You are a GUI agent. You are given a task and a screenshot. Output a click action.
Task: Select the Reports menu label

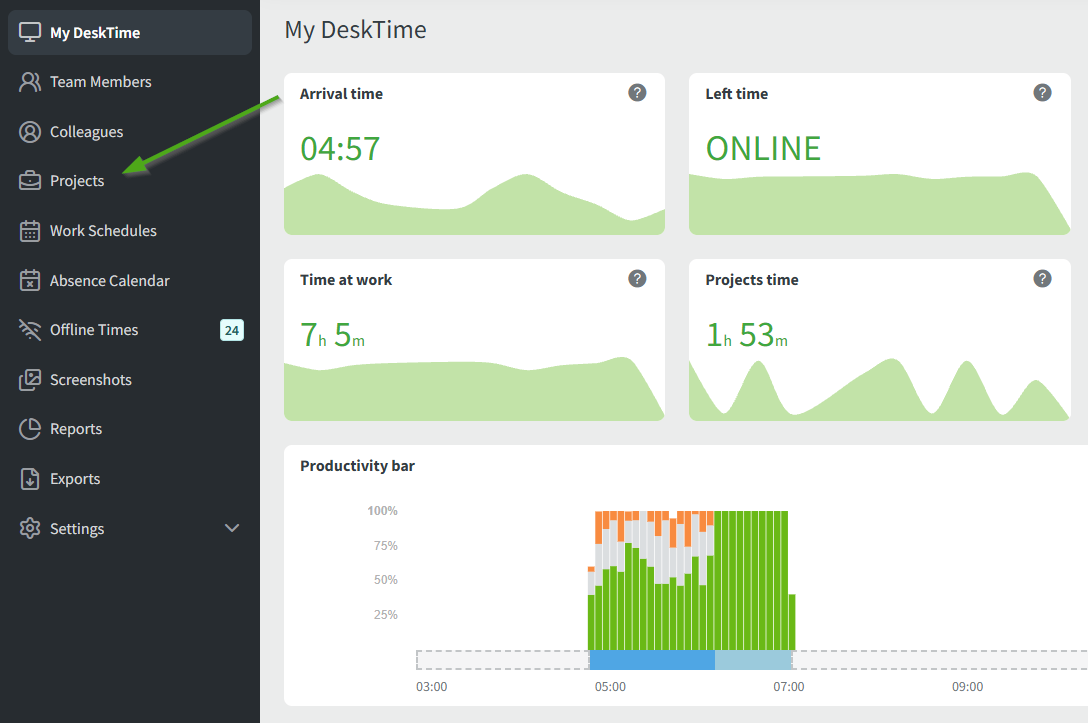coord(76,429)
